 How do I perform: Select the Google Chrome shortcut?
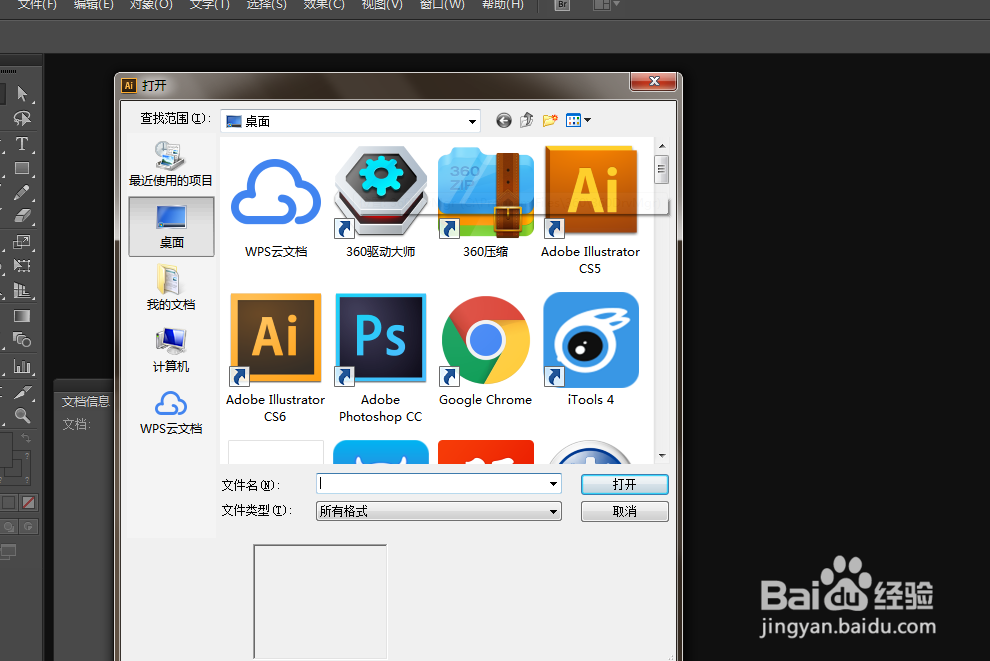click(x=486, y=350)
